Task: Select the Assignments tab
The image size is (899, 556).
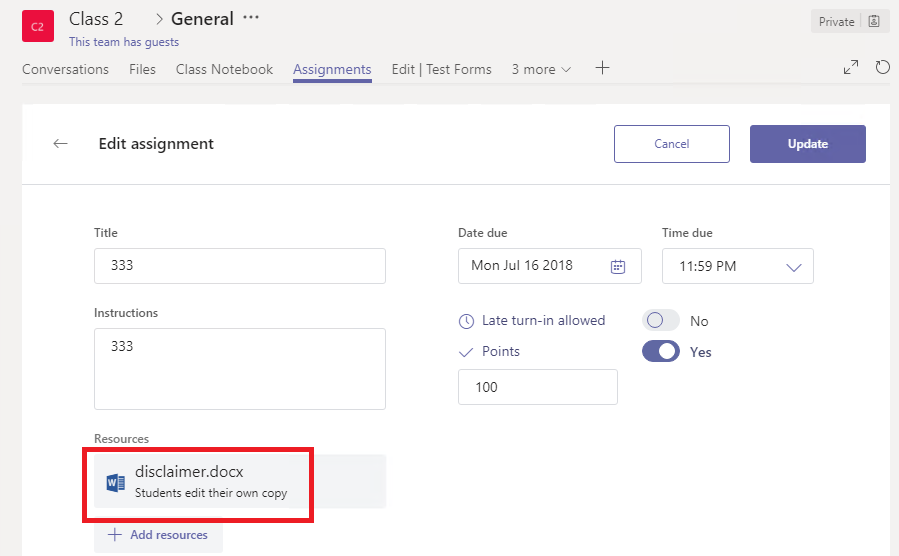Action: pos(332,69)
